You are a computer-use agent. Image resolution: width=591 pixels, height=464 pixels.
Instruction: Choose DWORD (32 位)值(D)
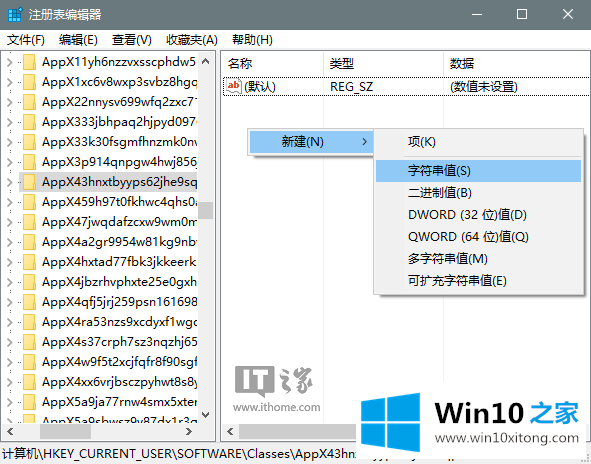pyautogui.click(x=478, y=214)
